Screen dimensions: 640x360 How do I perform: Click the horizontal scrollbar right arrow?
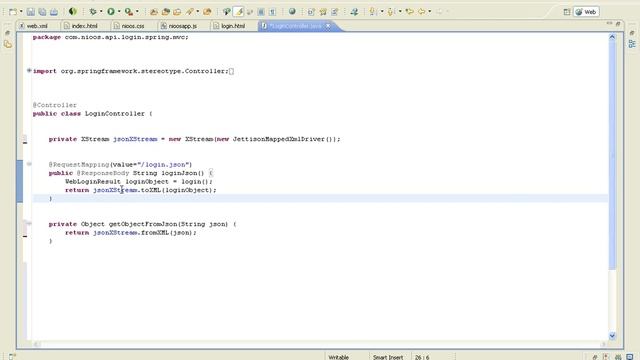click(x=603, y=344)
